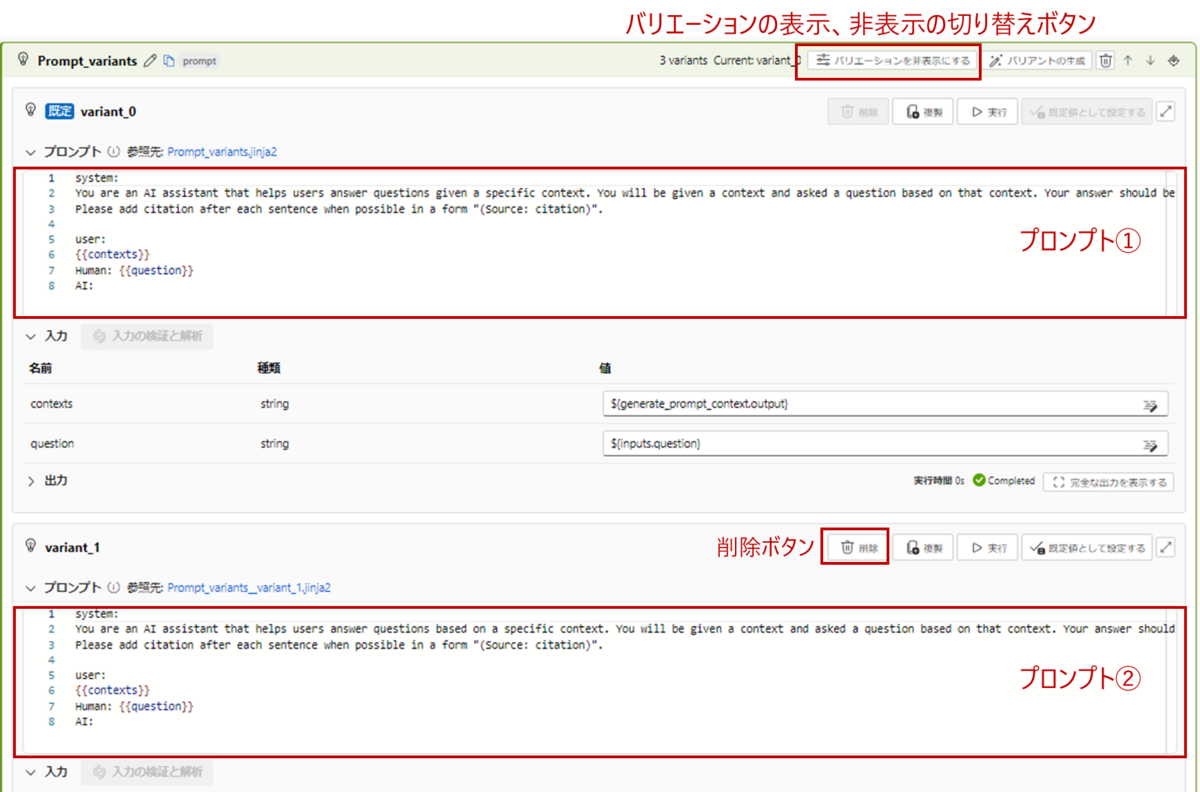Viewport: 1200px width, 792px height.
Task: Click the 既定 badge on variant_0
Action: tap(60, 112)
